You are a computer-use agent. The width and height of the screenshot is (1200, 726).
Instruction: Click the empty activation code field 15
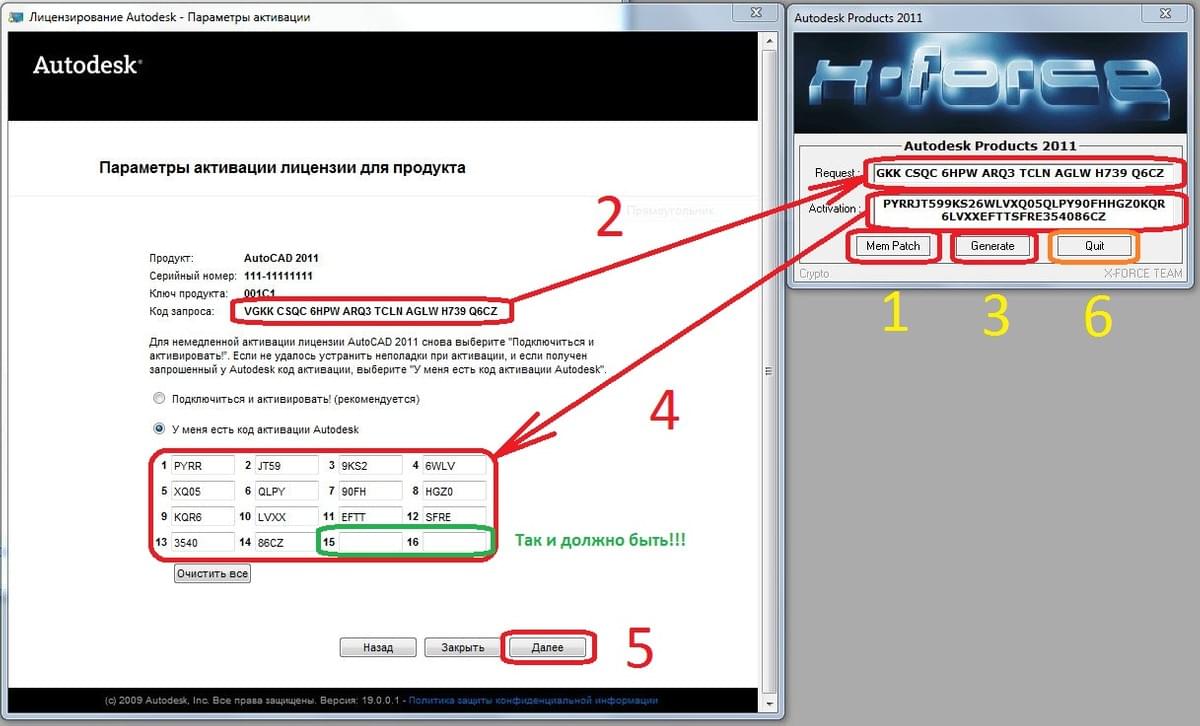pyautogui.click(x=369, y=542)
